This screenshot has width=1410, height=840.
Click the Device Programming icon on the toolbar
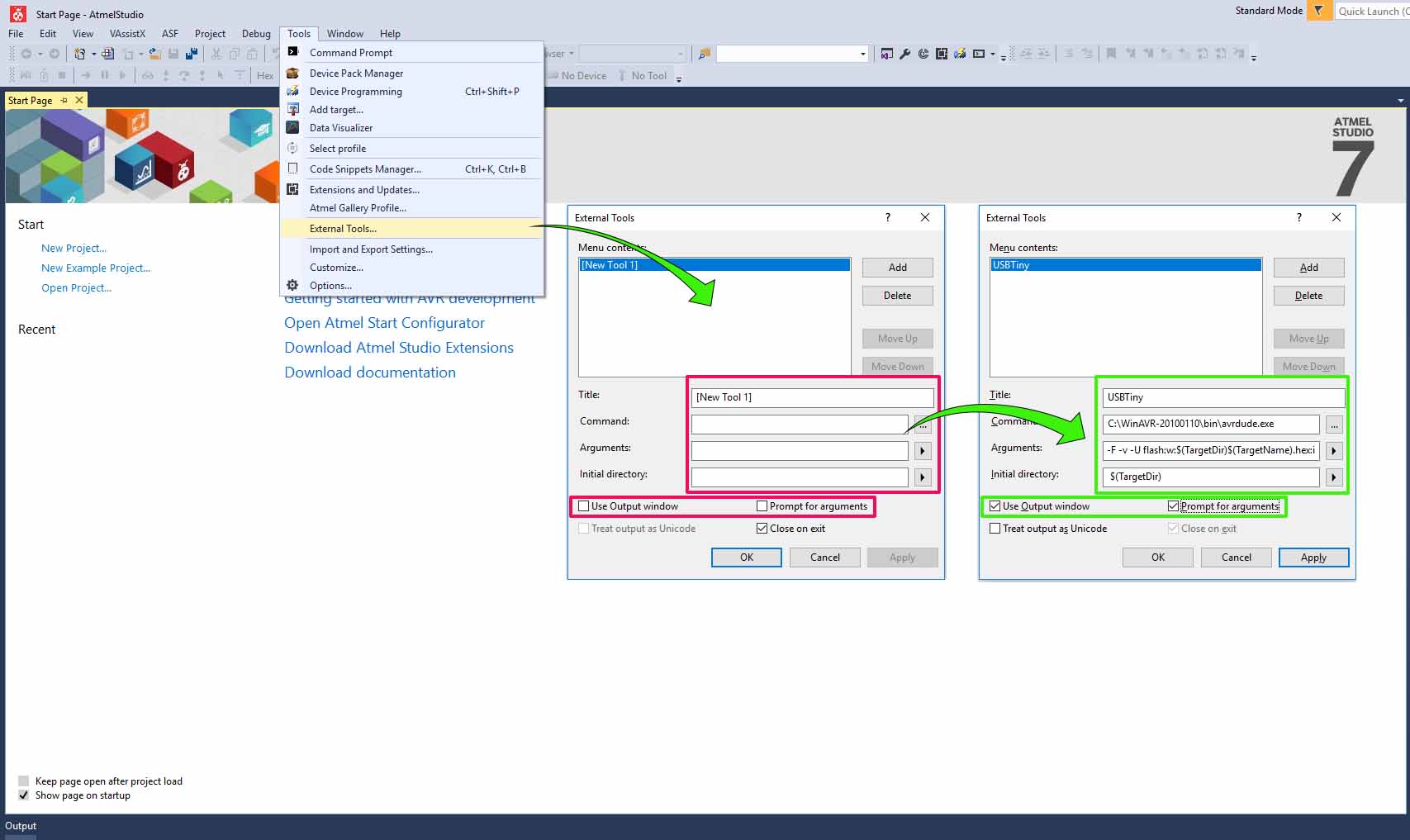pyautogui.click(x=959, y=54)
